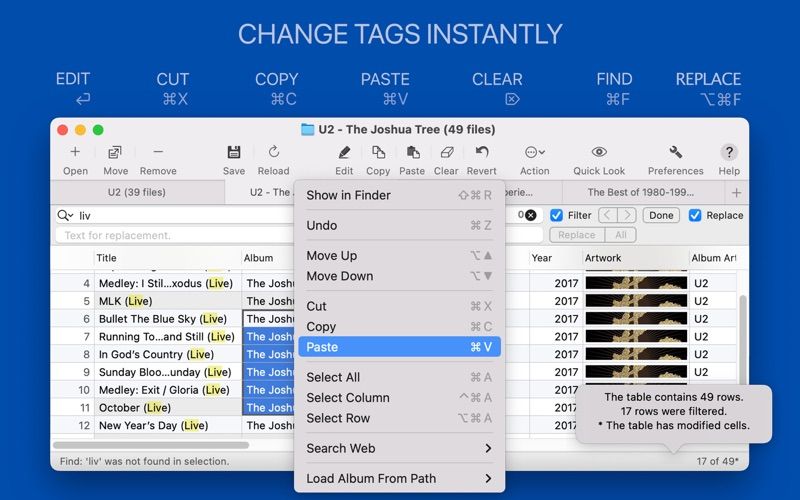Image resolution: width=800 pixels, height=500 pixels.
Task: Open search options magnifier dropdown
Action: (65, 215)
